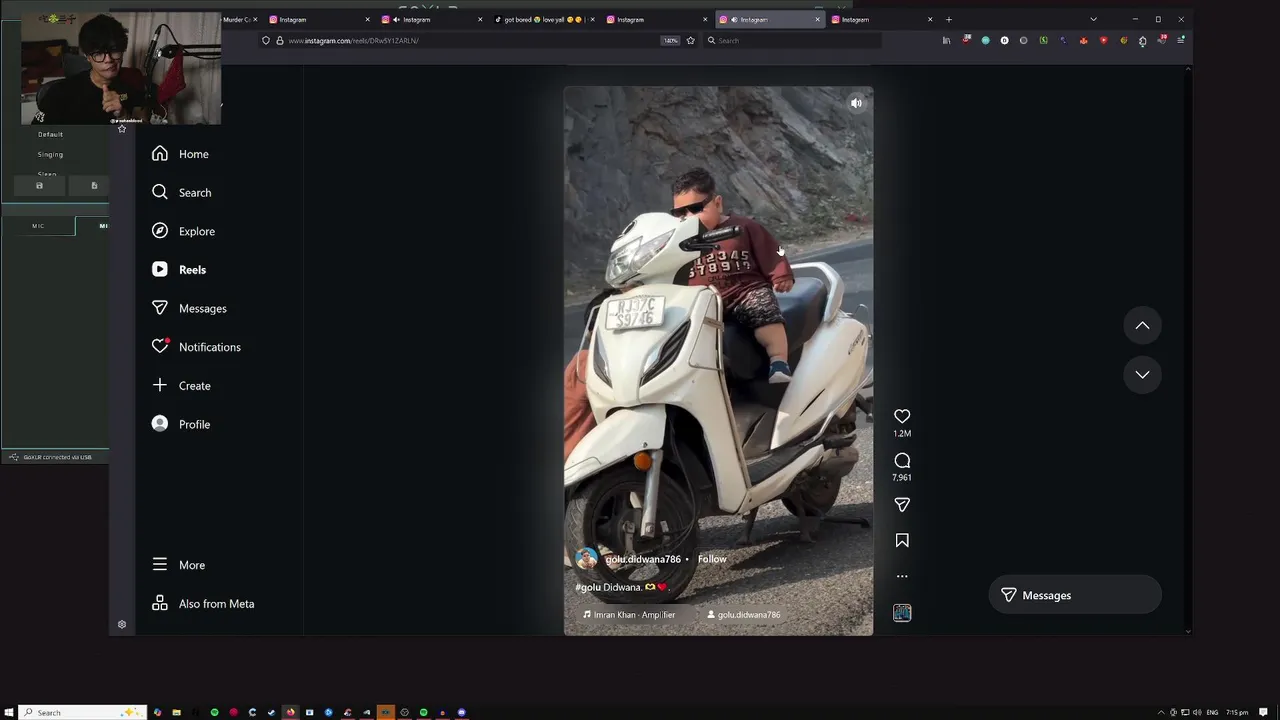Open the browser library icon
1280x720 pixels.
(x=946, y=41)
